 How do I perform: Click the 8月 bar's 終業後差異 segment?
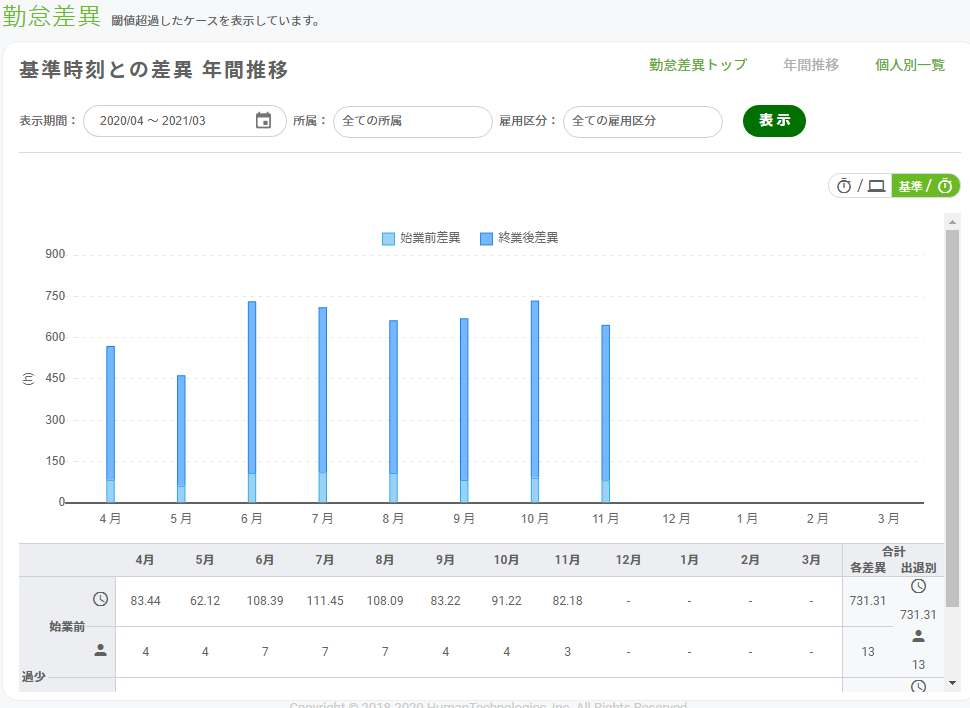click(x=393, y=397)
